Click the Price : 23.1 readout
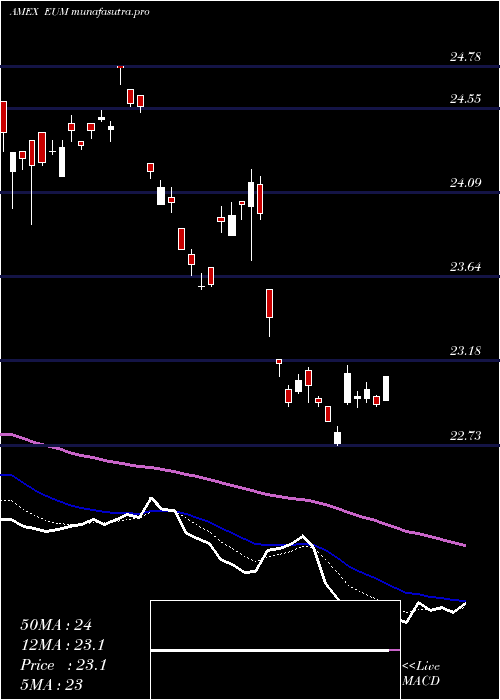The height and width of the screenshot is (700, 500). [x=63, y=665]
